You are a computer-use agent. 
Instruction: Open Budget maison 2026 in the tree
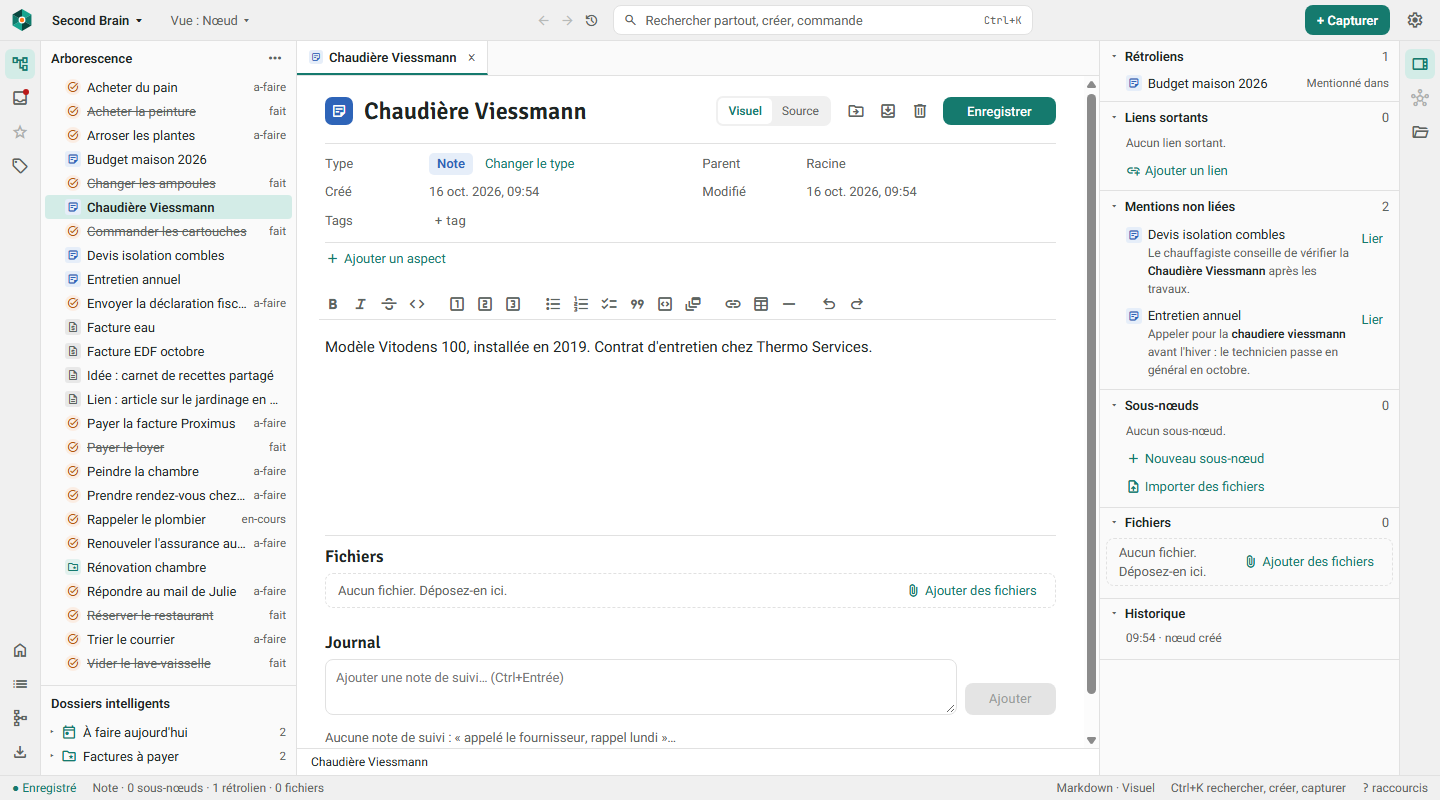pos(169,159)
